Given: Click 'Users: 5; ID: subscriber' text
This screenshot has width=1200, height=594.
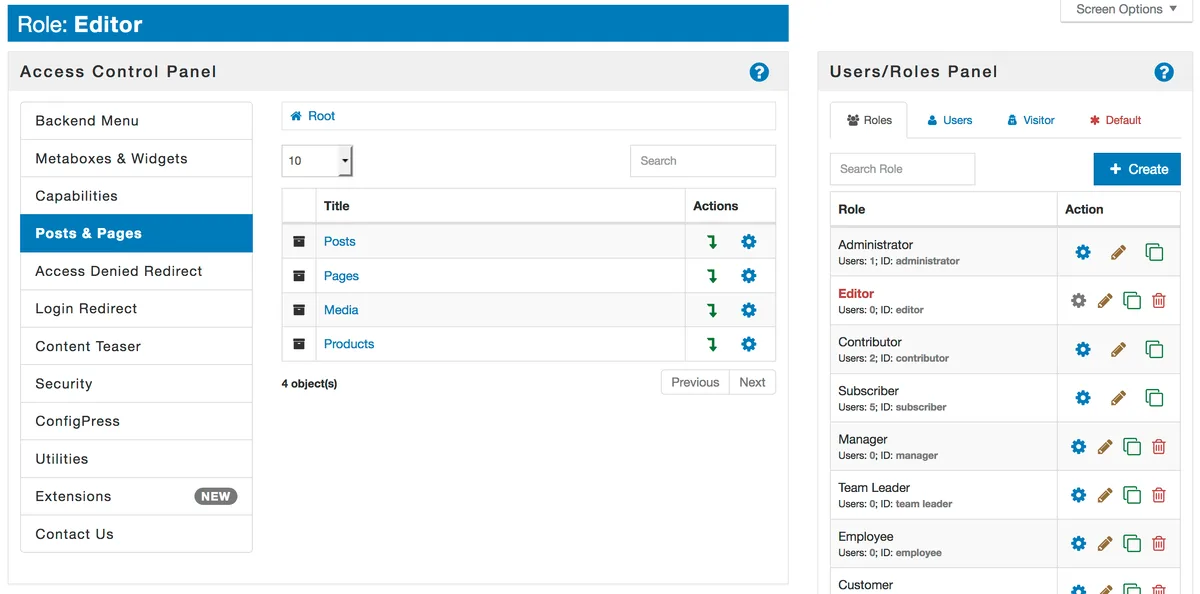Looking at the screenshot, I should click(892, 407).
